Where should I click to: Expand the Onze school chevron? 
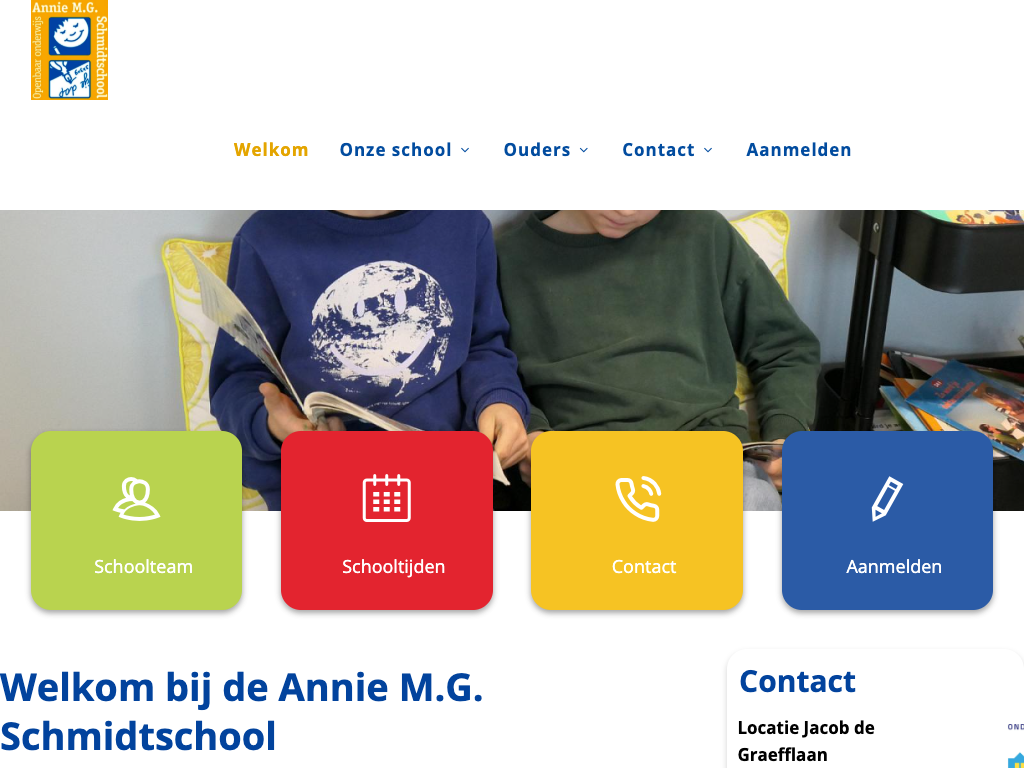pyautogui.click(x=465, y=150)
